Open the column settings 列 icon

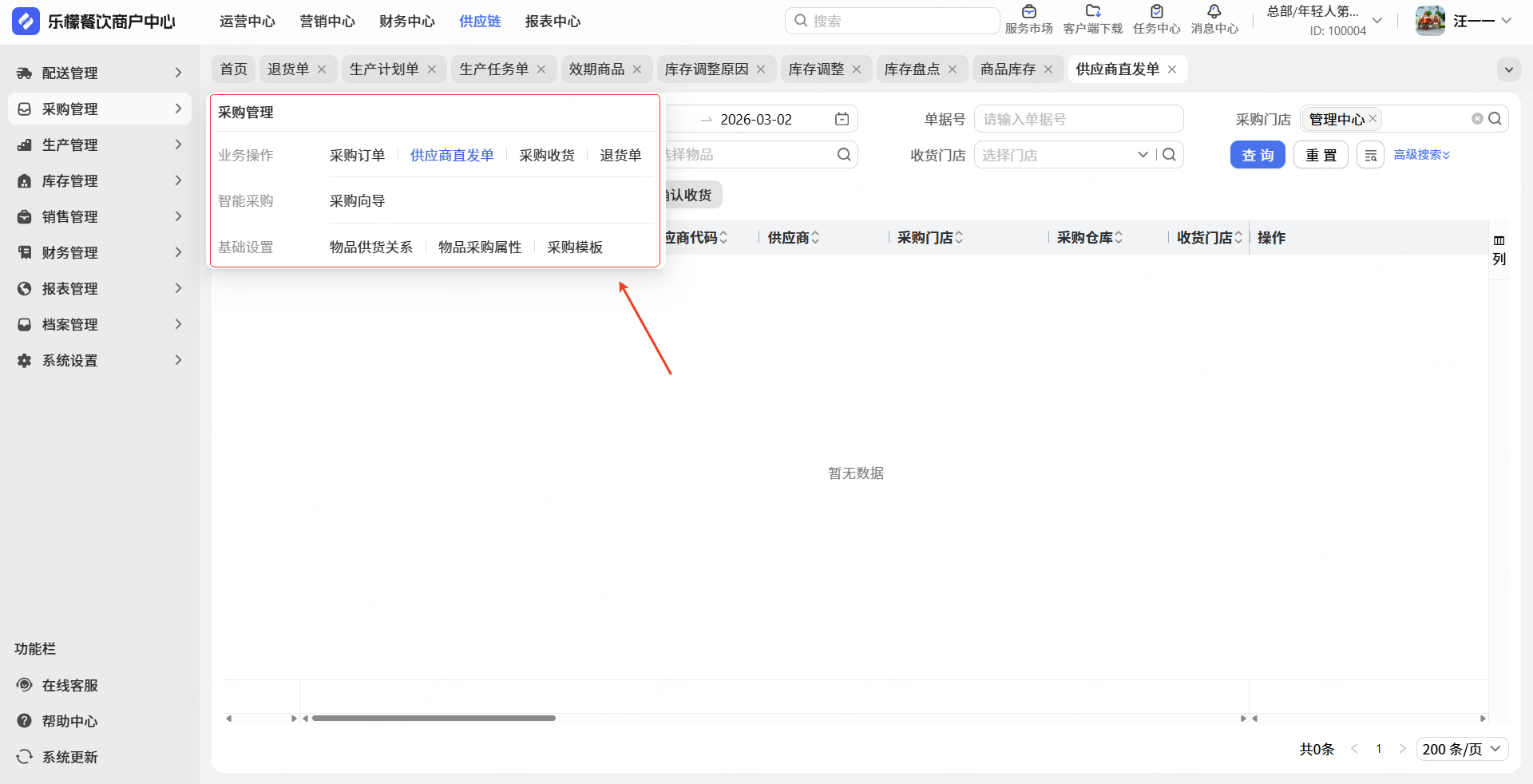1499,249
